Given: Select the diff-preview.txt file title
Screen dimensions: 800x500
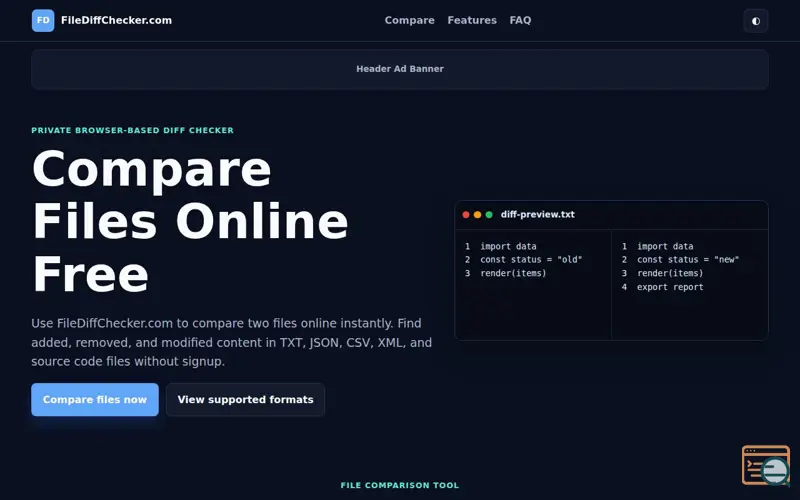Looking at the screenshot, I should click(538, 215).
